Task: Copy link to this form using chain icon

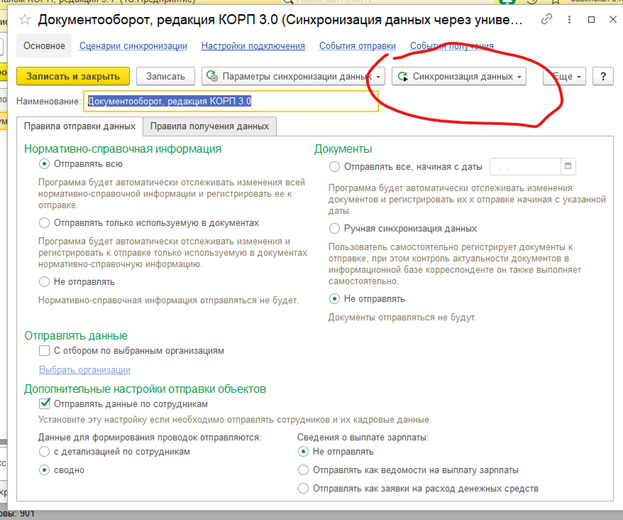Action: (x=547, y=19)
